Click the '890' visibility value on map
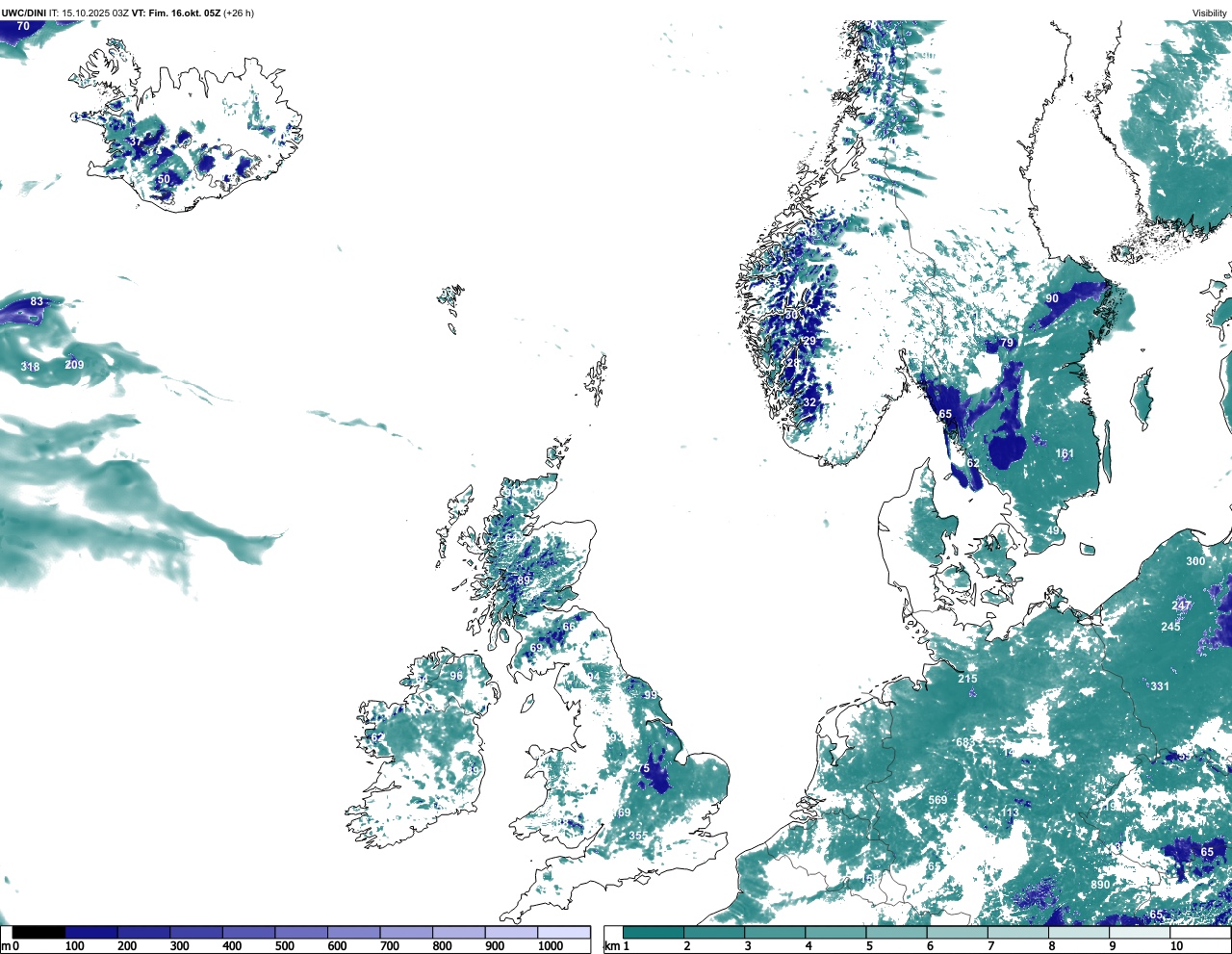1232x954 pixels. point(1100,885)
